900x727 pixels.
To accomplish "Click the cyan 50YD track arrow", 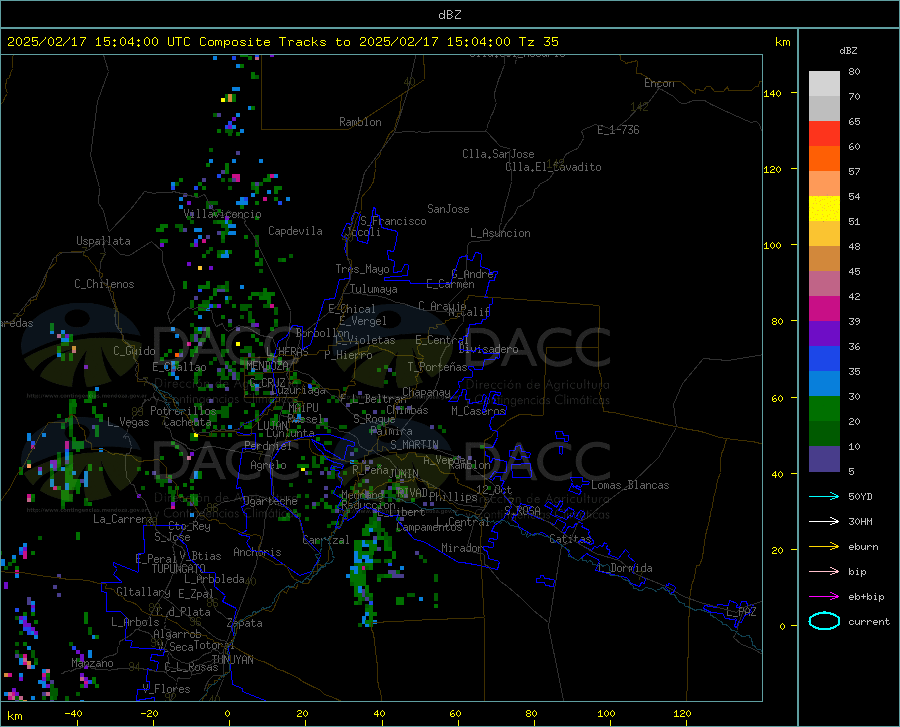I will tap(824, 496).
